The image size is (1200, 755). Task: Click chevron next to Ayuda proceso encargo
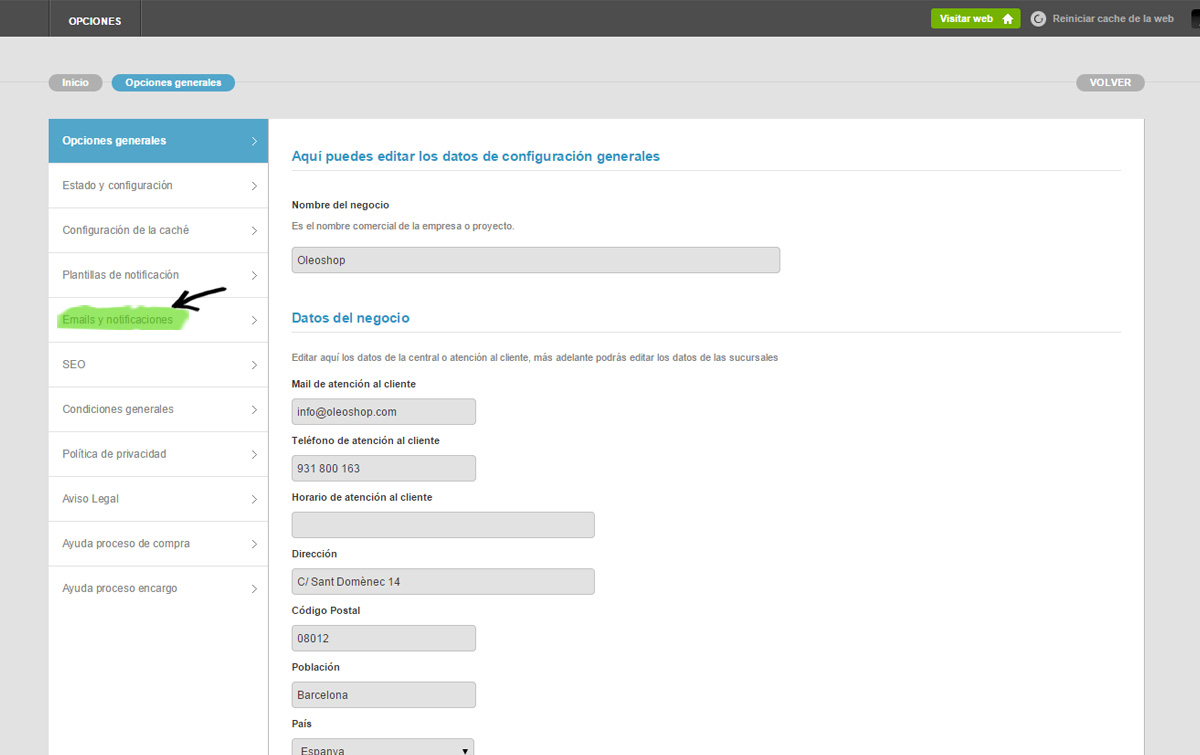(254, 589)
